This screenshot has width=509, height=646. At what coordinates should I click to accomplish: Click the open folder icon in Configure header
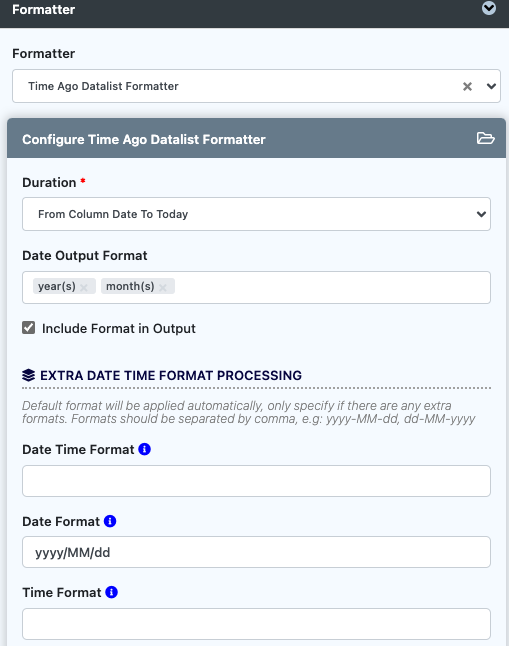point(486,138)
